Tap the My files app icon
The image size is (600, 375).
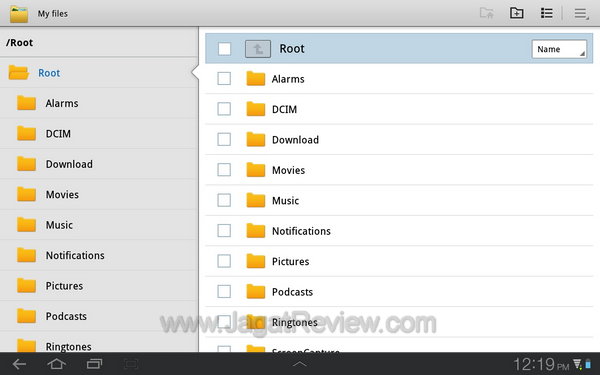pos(19,14)
